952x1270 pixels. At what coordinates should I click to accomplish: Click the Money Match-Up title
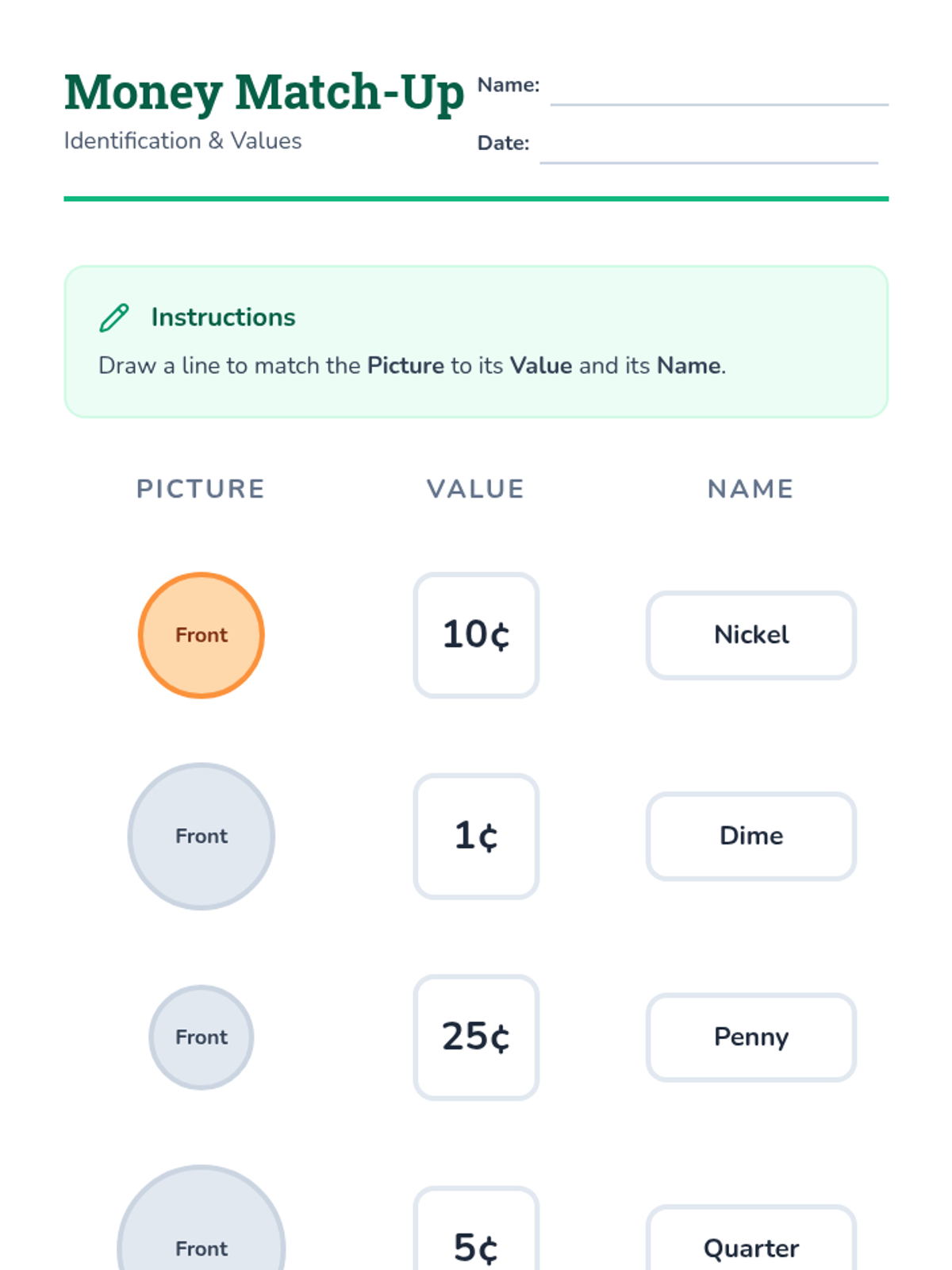click(263, 93)
